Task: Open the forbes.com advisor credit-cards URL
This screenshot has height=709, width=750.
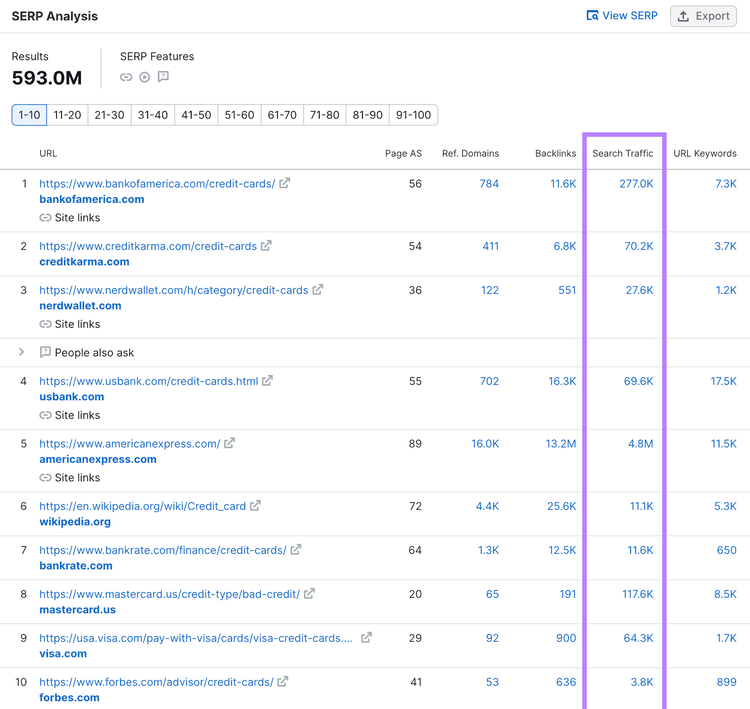Action: pos(156,682)
